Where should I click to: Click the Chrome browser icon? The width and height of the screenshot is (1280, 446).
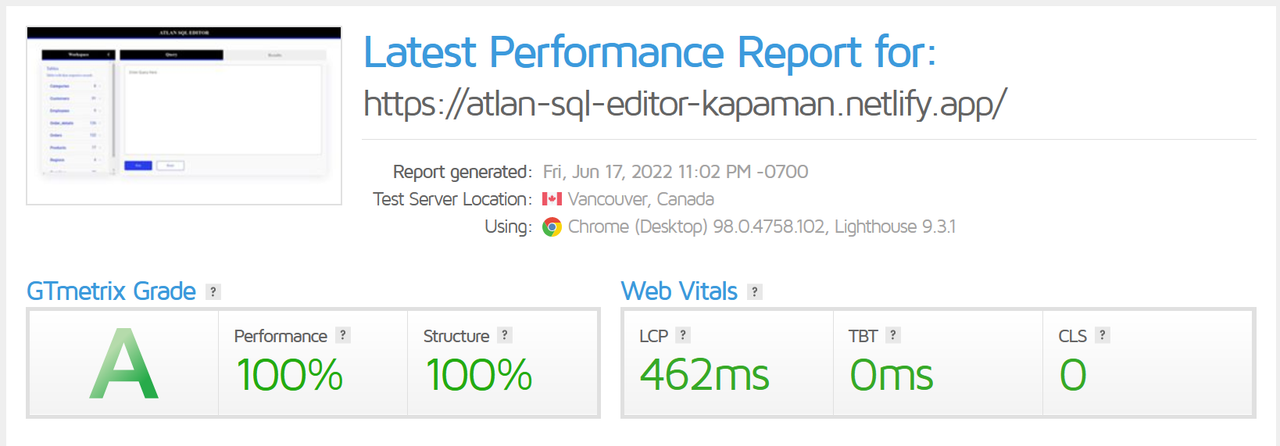pyautogui.click(x=552, y=227)
